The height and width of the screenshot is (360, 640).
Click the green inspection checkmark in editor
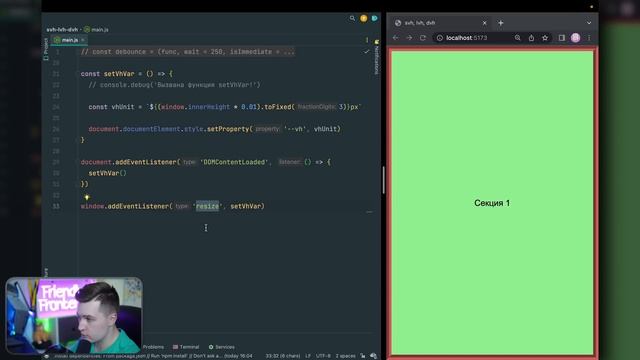pyautogui.click(x=367, y=51)
